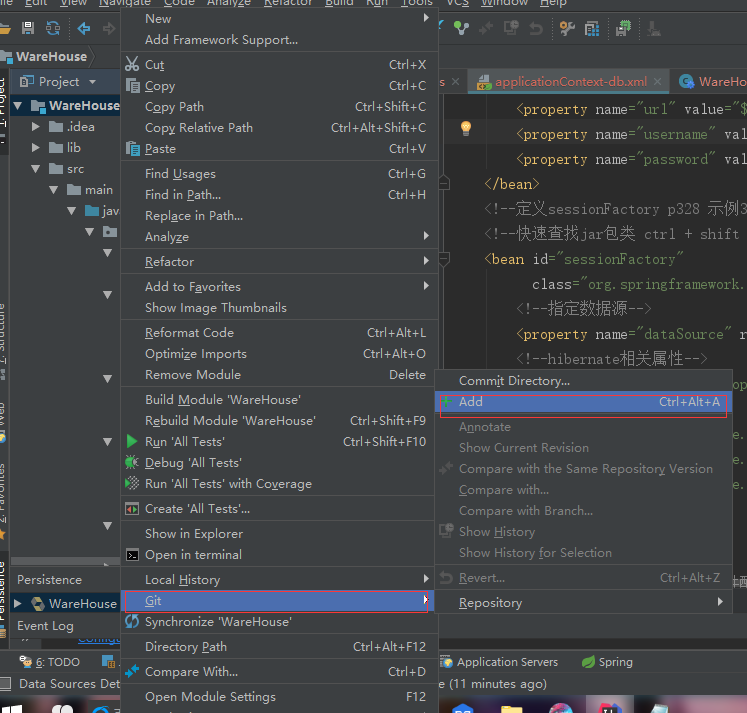Click the Cut scissors icon
The height and width of the screenshot is (713, 747).
coord(132,64)
